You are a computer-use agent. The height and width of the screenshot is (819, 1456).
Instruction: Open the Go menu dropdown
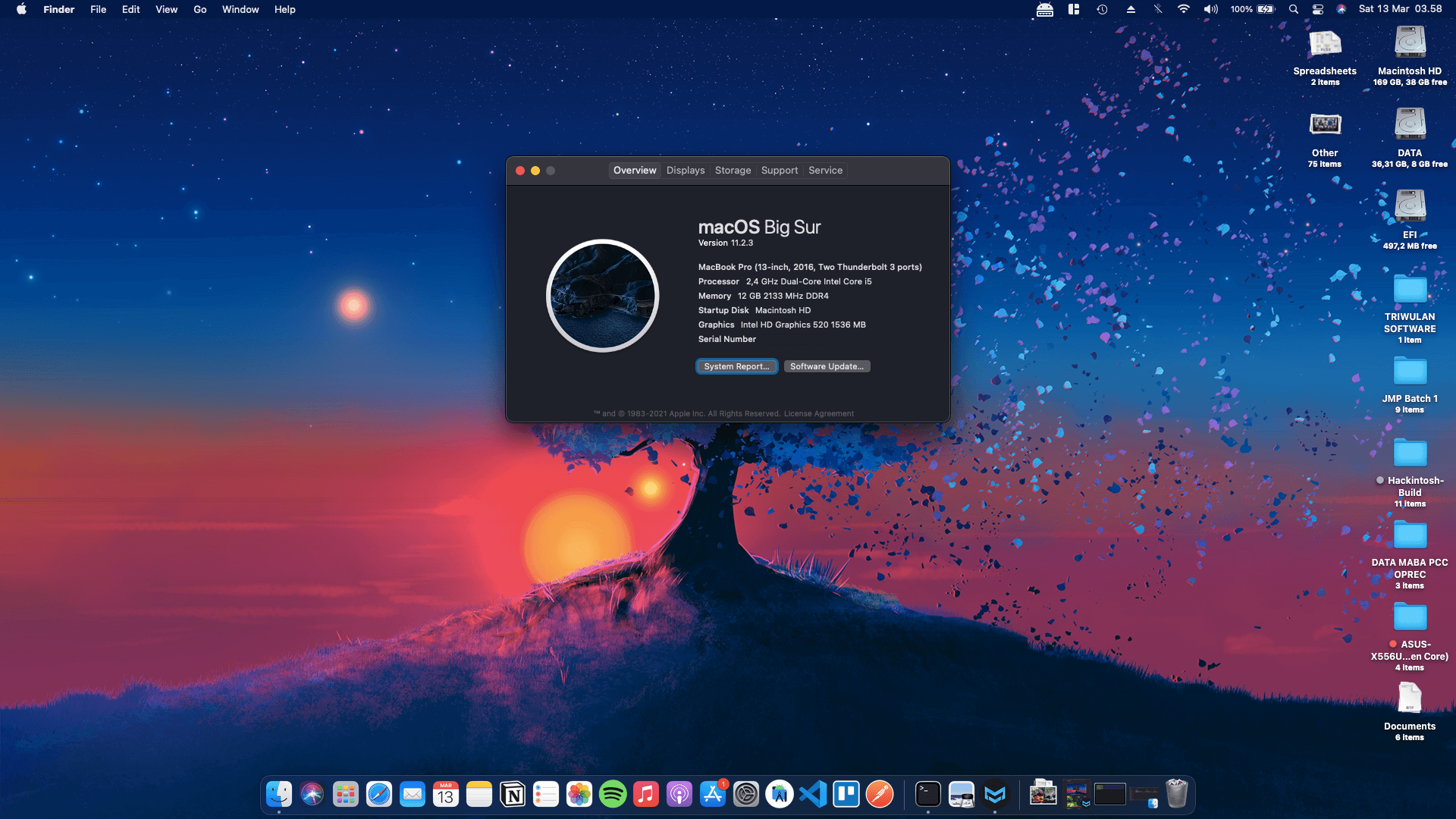199,9
